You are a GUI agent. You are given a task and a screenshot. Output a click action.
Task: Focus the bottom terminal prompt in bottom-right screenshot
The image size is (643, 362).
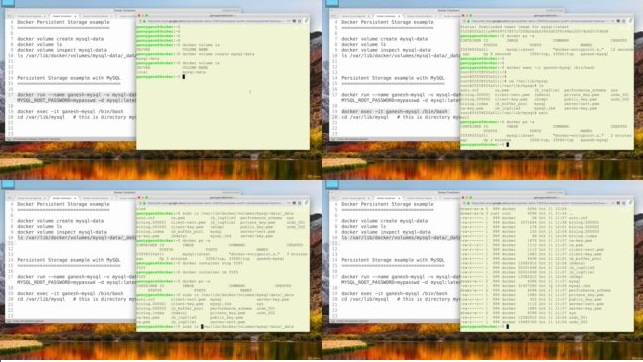click(x=484, y=327)
